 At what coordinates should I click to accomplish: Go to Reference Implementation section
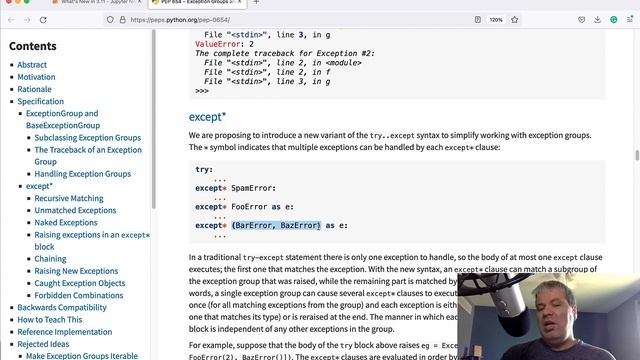(x=64, y=332)
